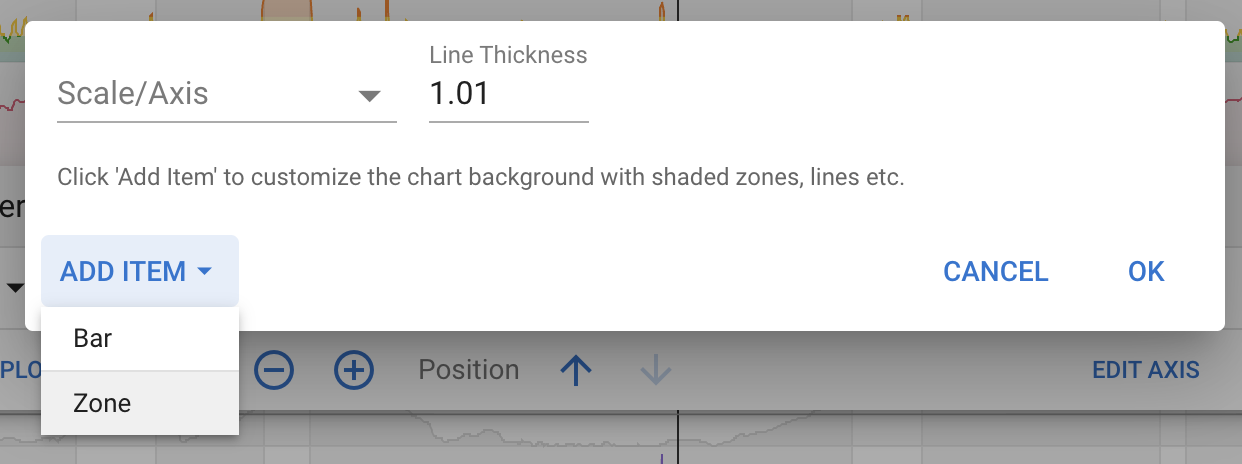Viewport: 1242px width, 464px height.
Task: Click the greyed-out Position down arrow
Action: 655,370
